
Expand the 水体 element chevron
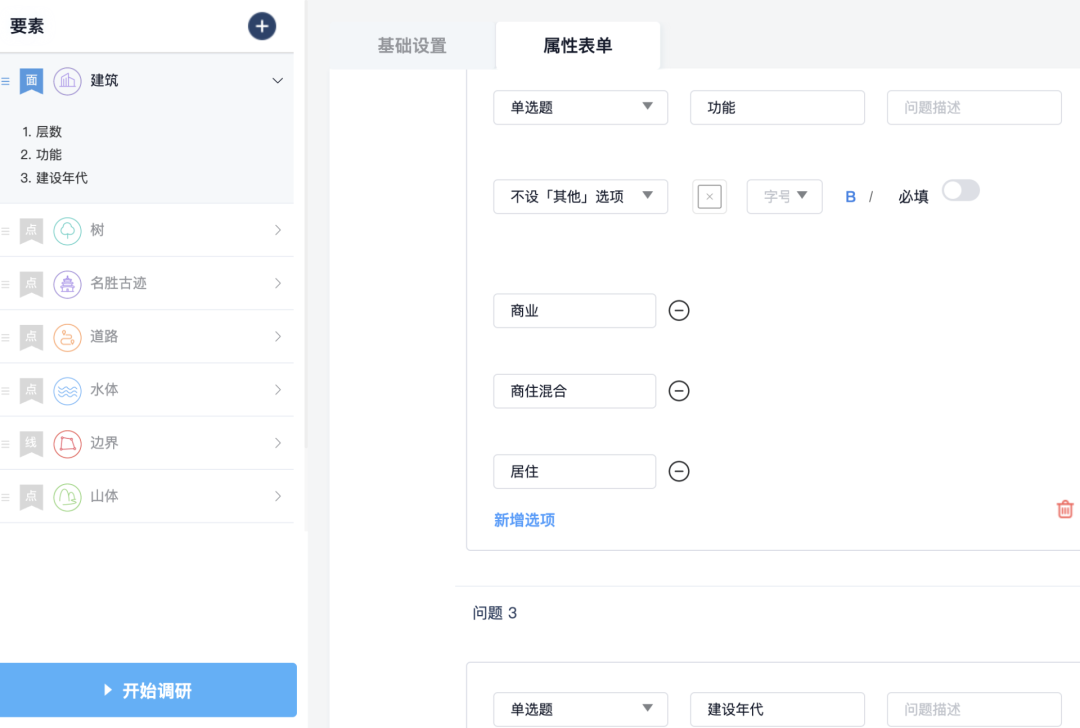[x=278, y=390]
